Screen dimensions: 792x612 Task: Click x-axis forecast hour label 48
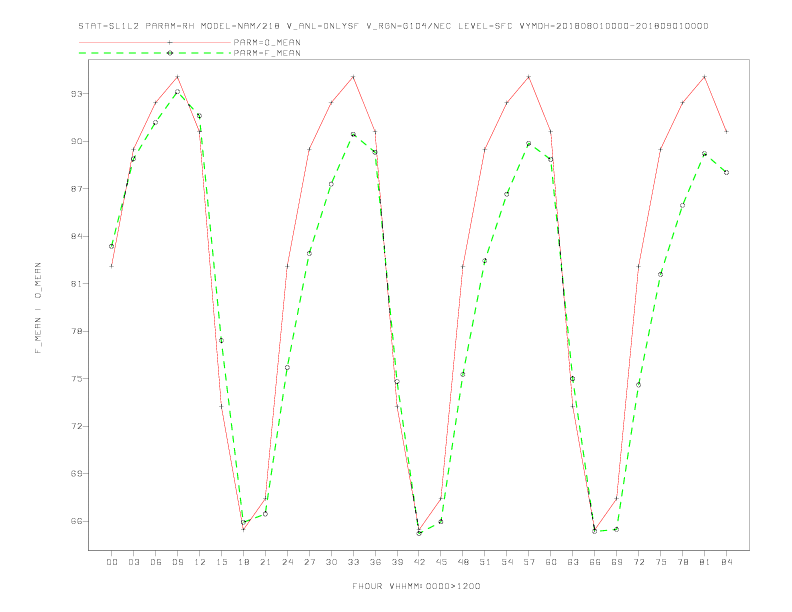tap(463, 562)
